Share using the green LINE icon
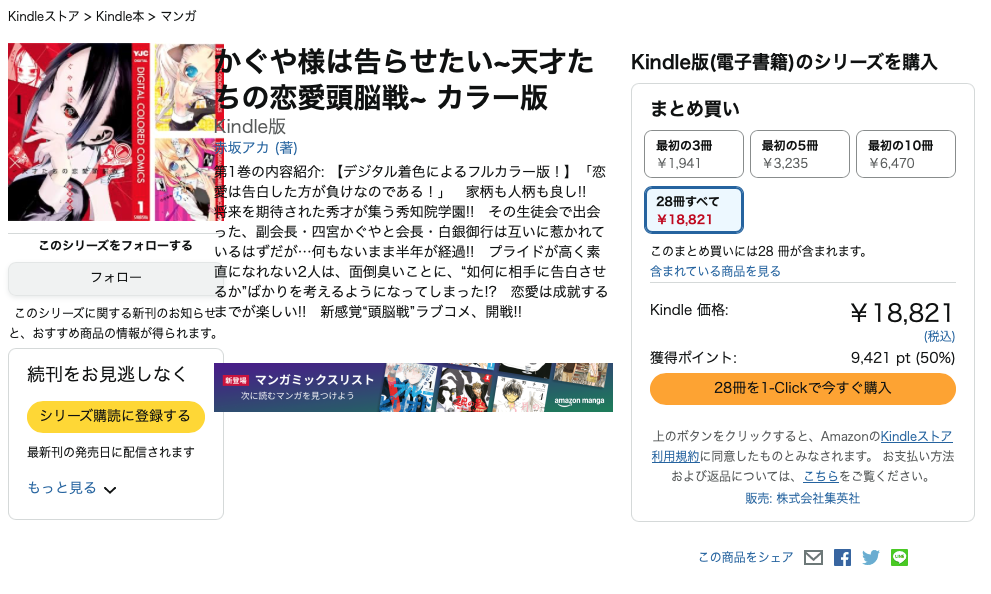This screenshot has width=991, height=594. coord(899,557)
